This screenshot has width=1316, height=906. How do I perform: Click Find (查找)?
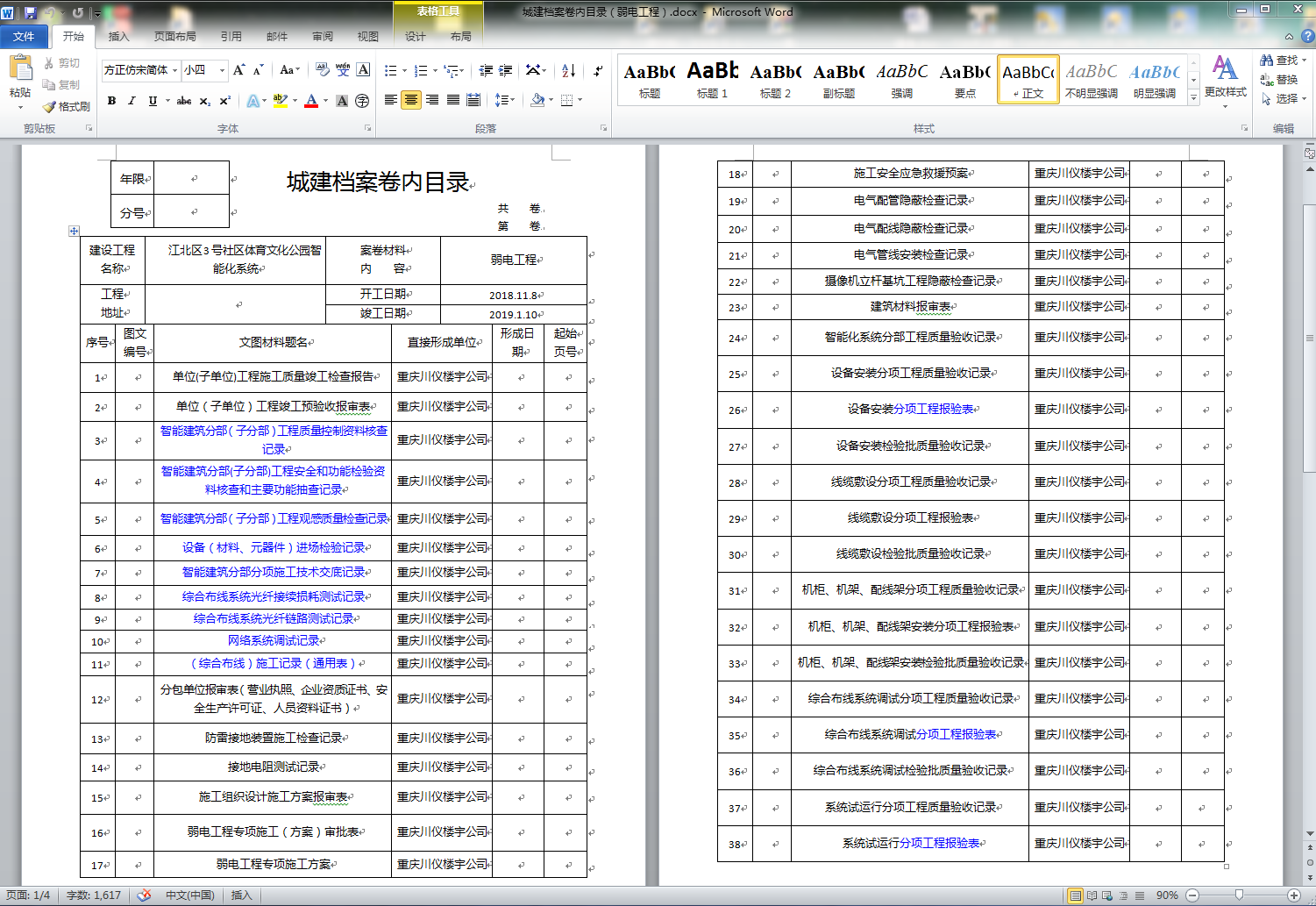point(1283,60)
